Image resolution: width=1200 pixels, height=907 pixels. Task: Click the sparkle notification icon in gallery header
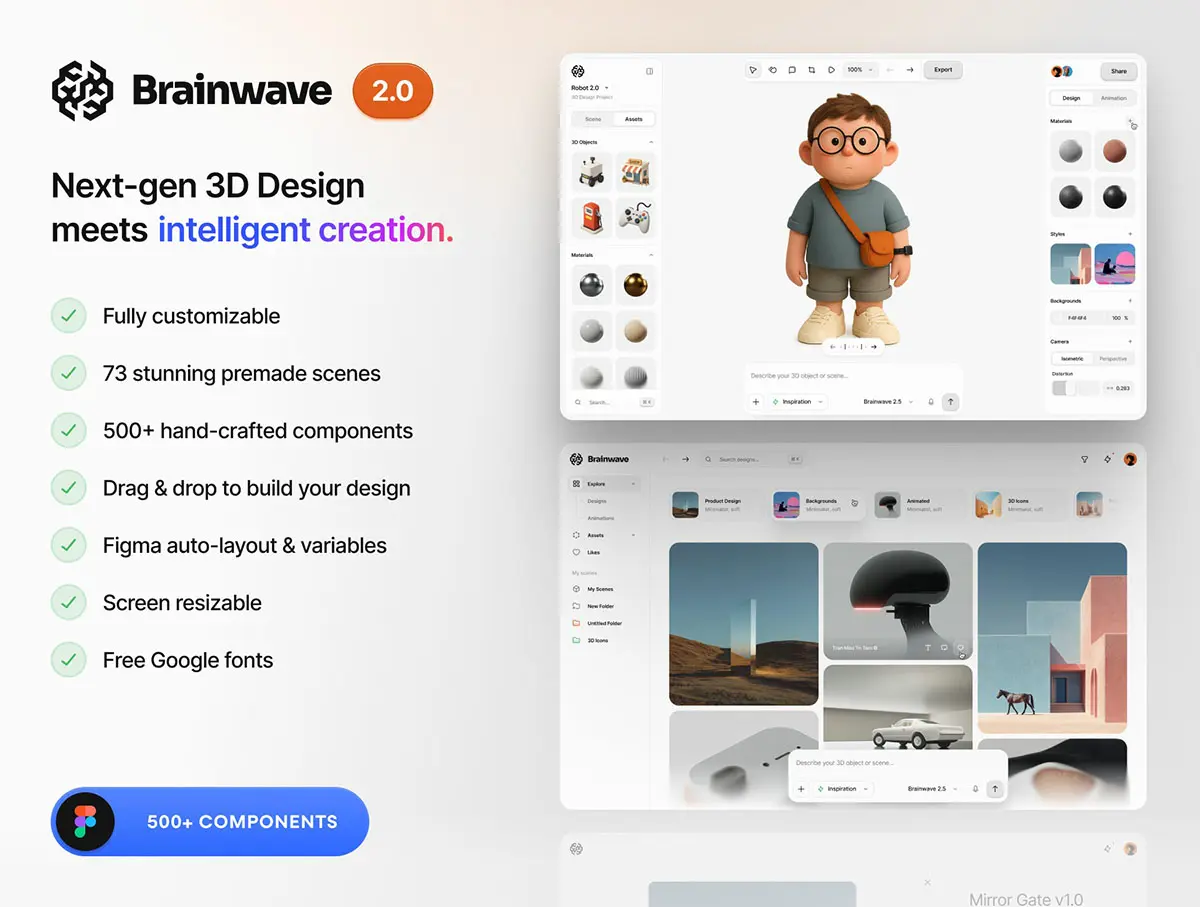1107,460
